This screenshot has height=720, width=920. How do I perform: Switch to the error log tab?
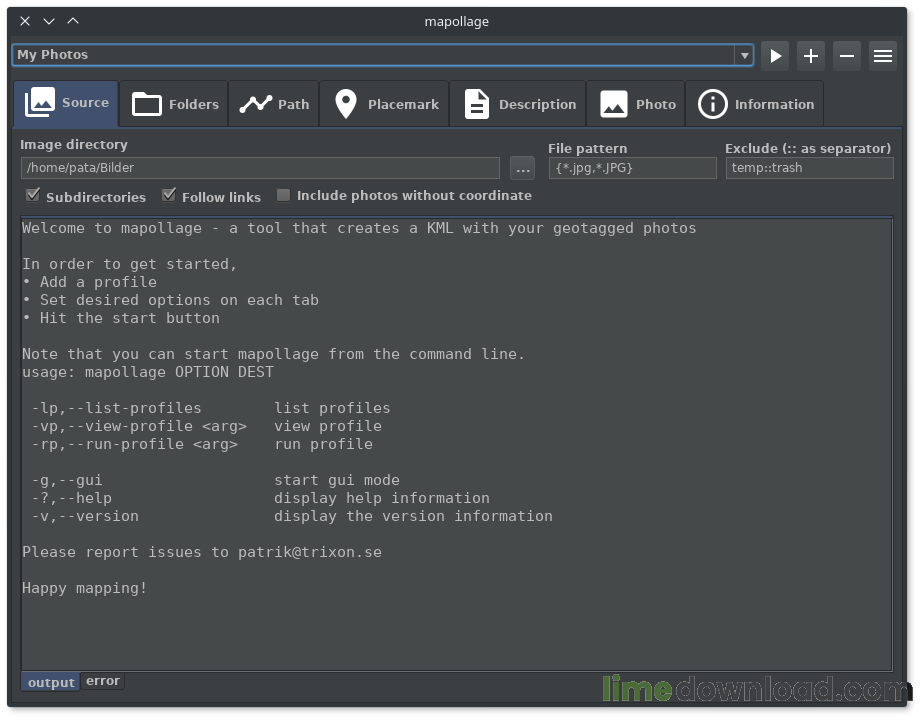(103, 681)
